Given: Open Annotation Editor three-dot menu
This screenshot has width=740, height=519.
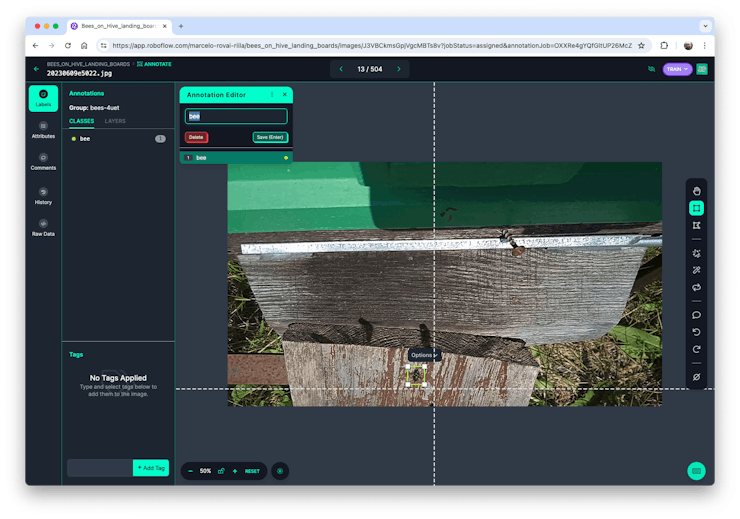Looking at the screenshot, I should (272, 94).
